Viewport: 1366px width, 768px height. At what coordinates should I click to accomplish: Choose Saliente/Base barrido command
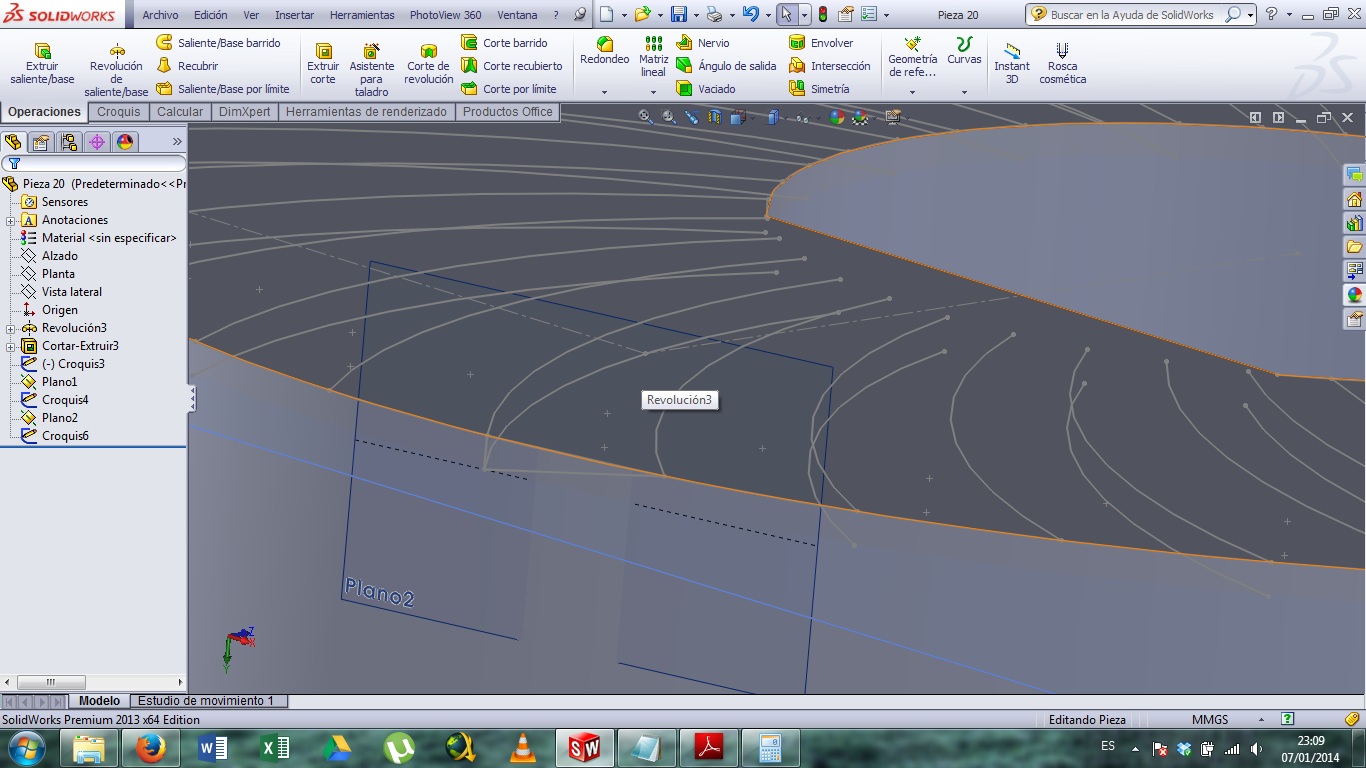(219, 43)
